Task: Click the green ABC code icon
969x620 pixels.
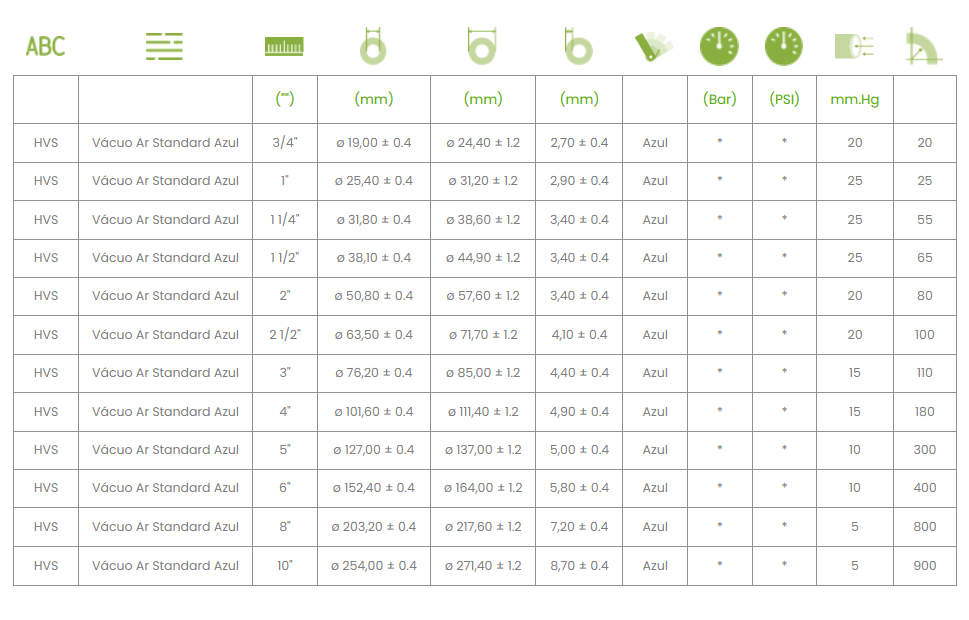Action: (45, 46)
